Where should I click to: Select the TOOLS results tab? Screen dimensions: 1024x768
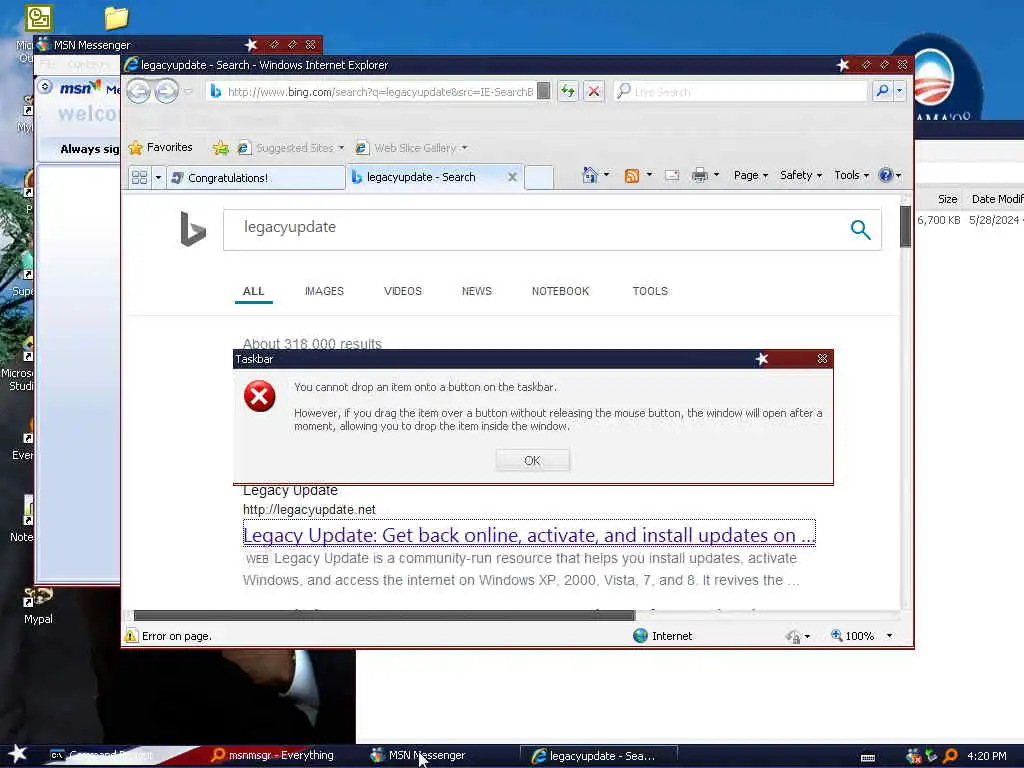point(650,291)
